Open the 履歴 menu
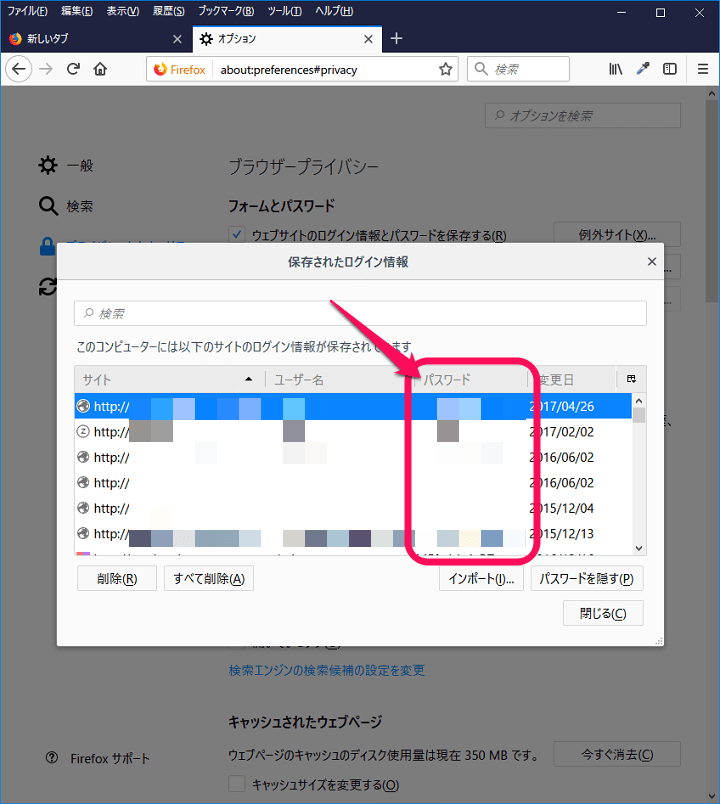Screen dimensions: 720x804 (169, 11)
